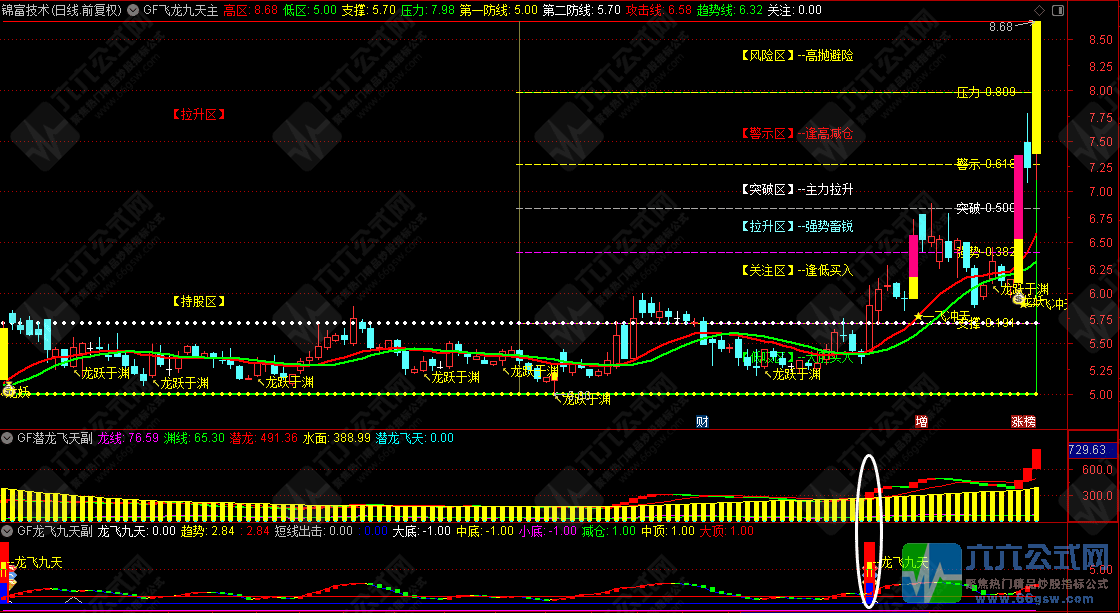Click the 涨榜 badge on the timeline
Viewport: 1120px width, 613px height.
pyautogui.click(x=1023, y=422)
